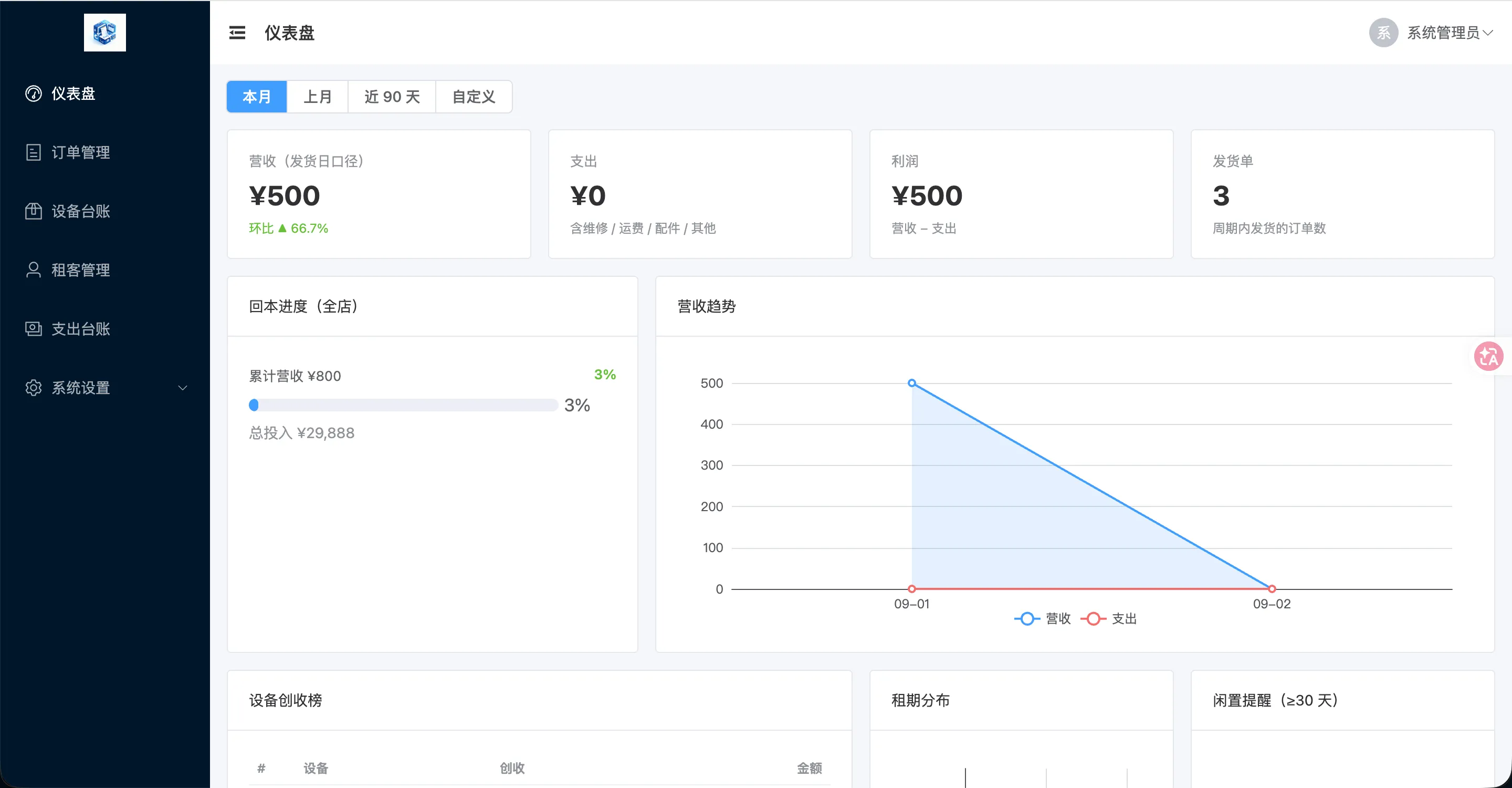This screenshot has height=788, width=1512.
Task: Click the 发货单 count 3
Action: tap(1221, 195)
